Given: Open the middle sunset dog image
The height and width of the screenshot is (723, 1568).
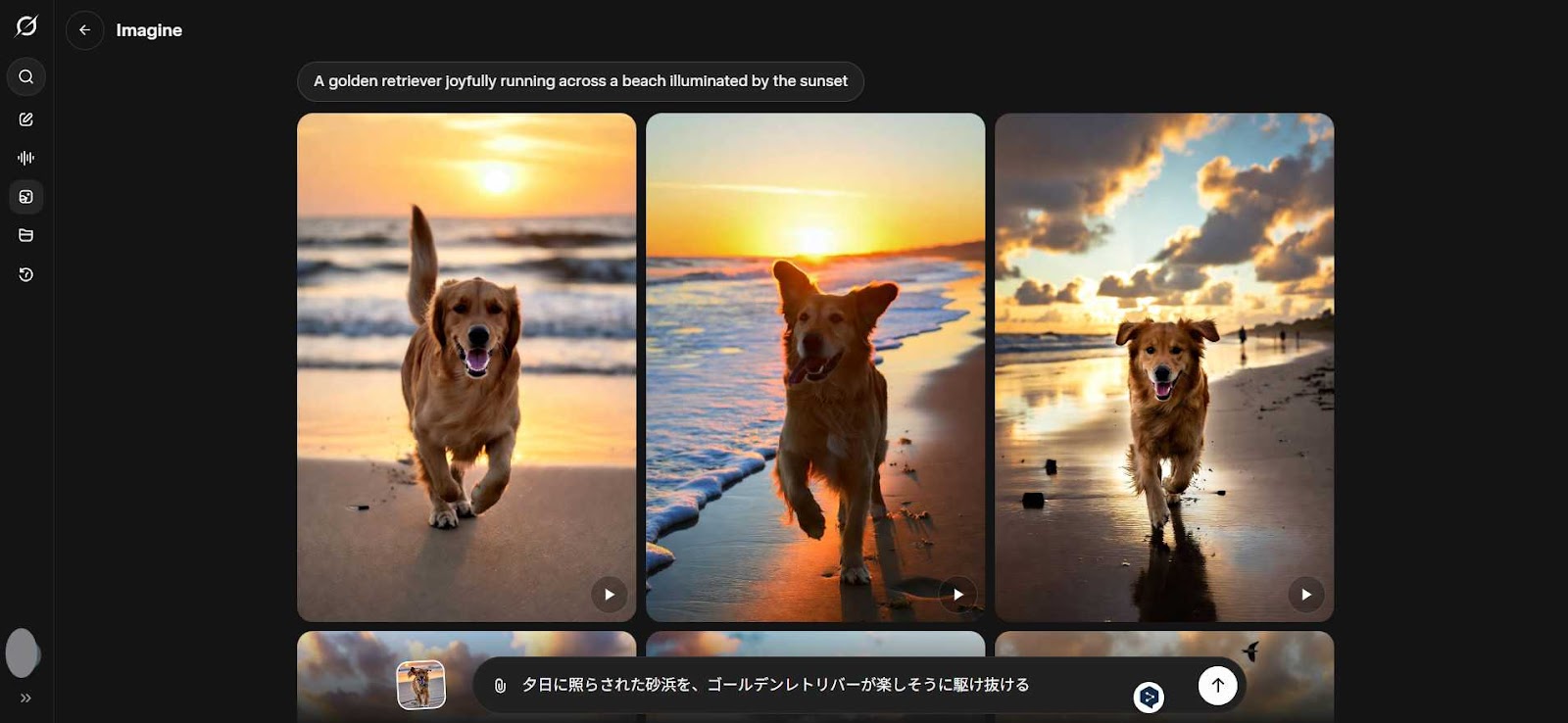Looking at the screenshot, I should [815, 367].
